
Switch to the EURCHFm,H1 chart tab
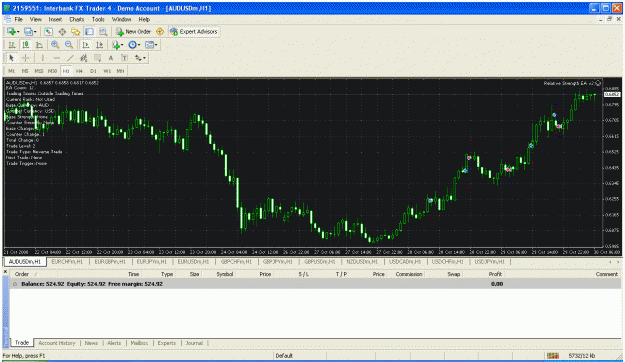click(67, 262)
